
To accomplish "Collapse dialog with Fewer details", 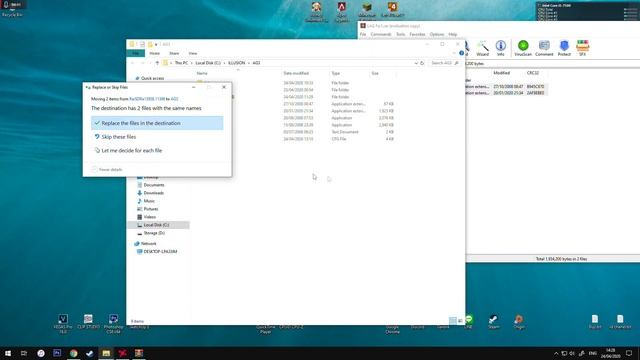I will [x=107, y=169].
